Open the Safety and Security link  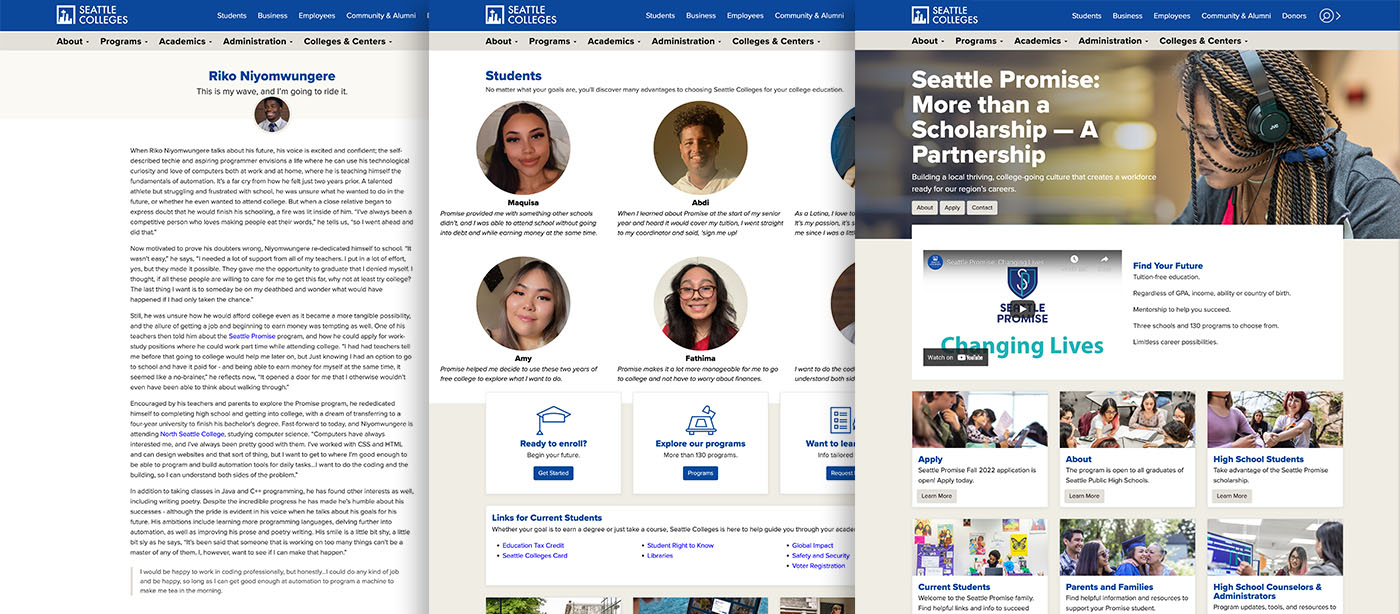820,555
